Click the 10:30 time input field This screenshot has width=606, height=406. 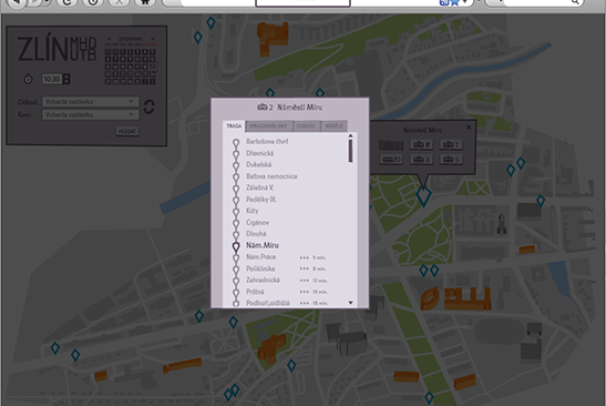click(52, 78)
